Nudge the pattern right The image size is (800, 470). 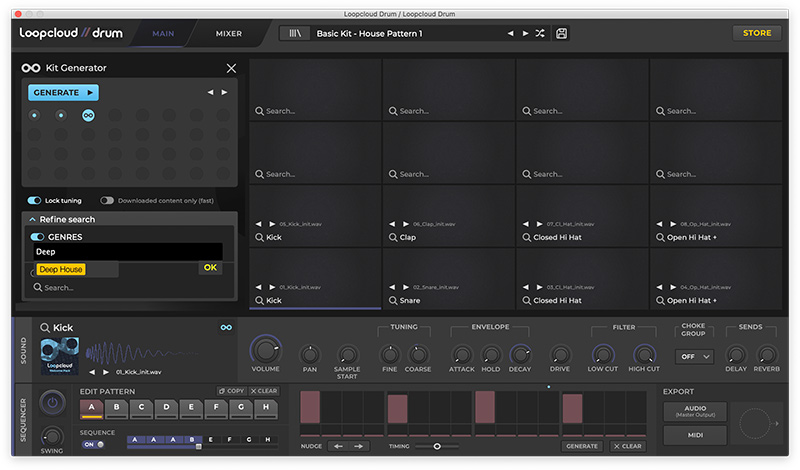(359, 447)
